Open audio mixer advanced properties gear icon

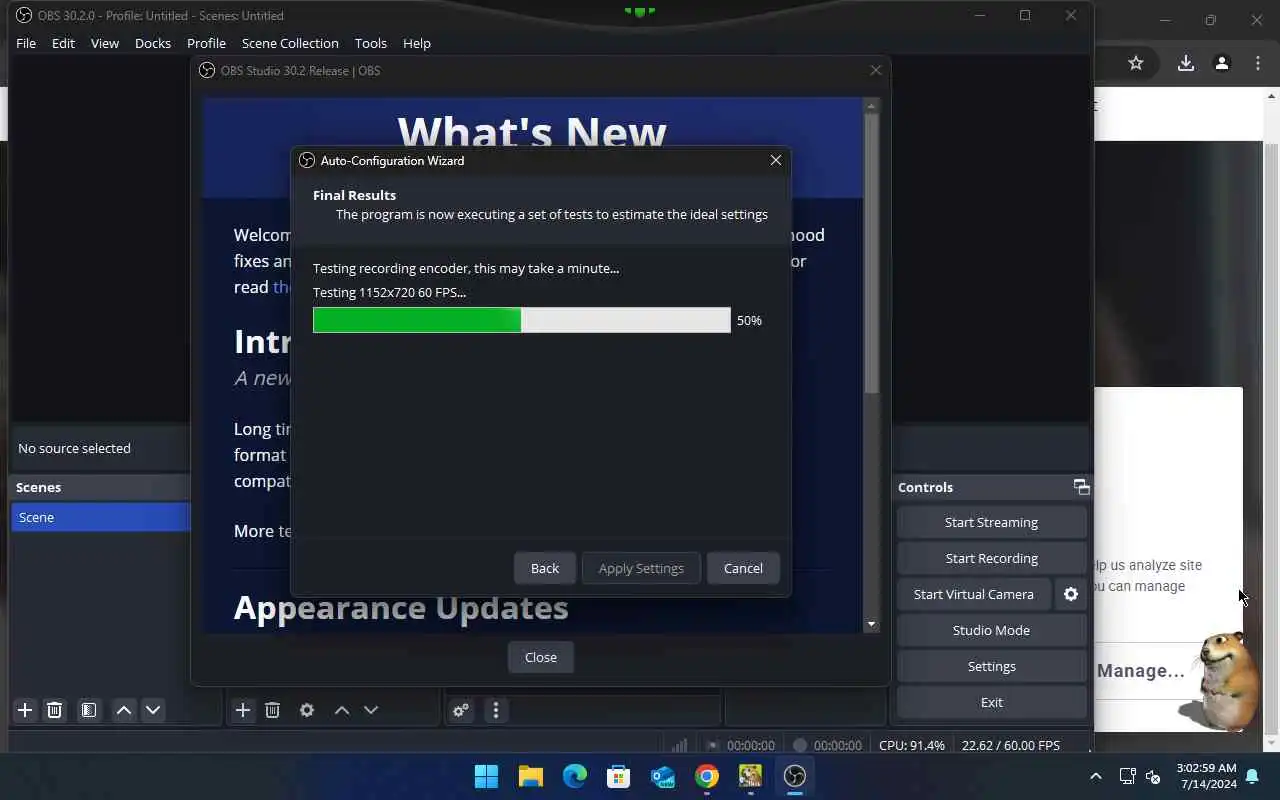(461, 710)
